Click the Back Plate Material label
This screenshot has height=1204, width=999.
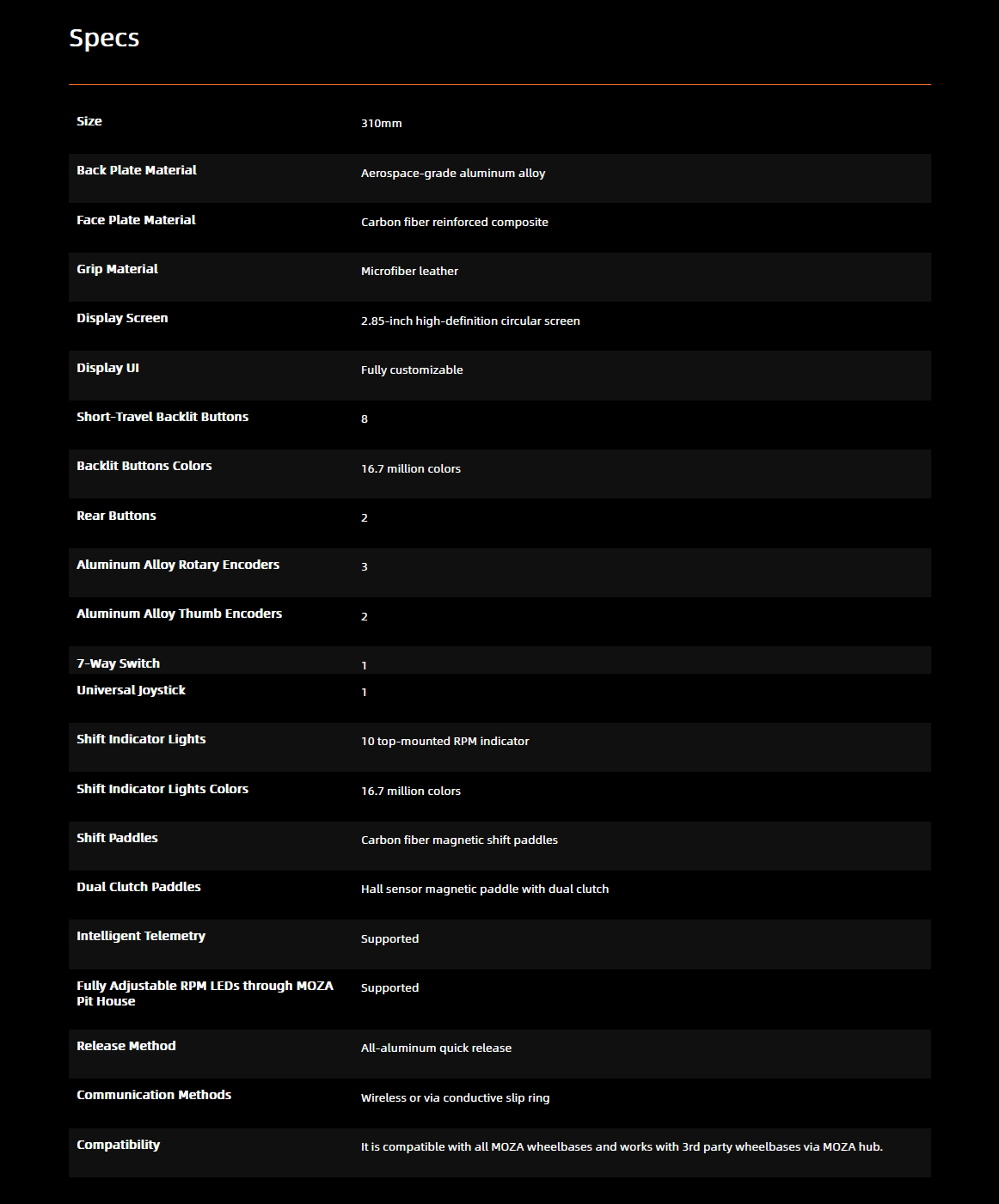point(137,170)
